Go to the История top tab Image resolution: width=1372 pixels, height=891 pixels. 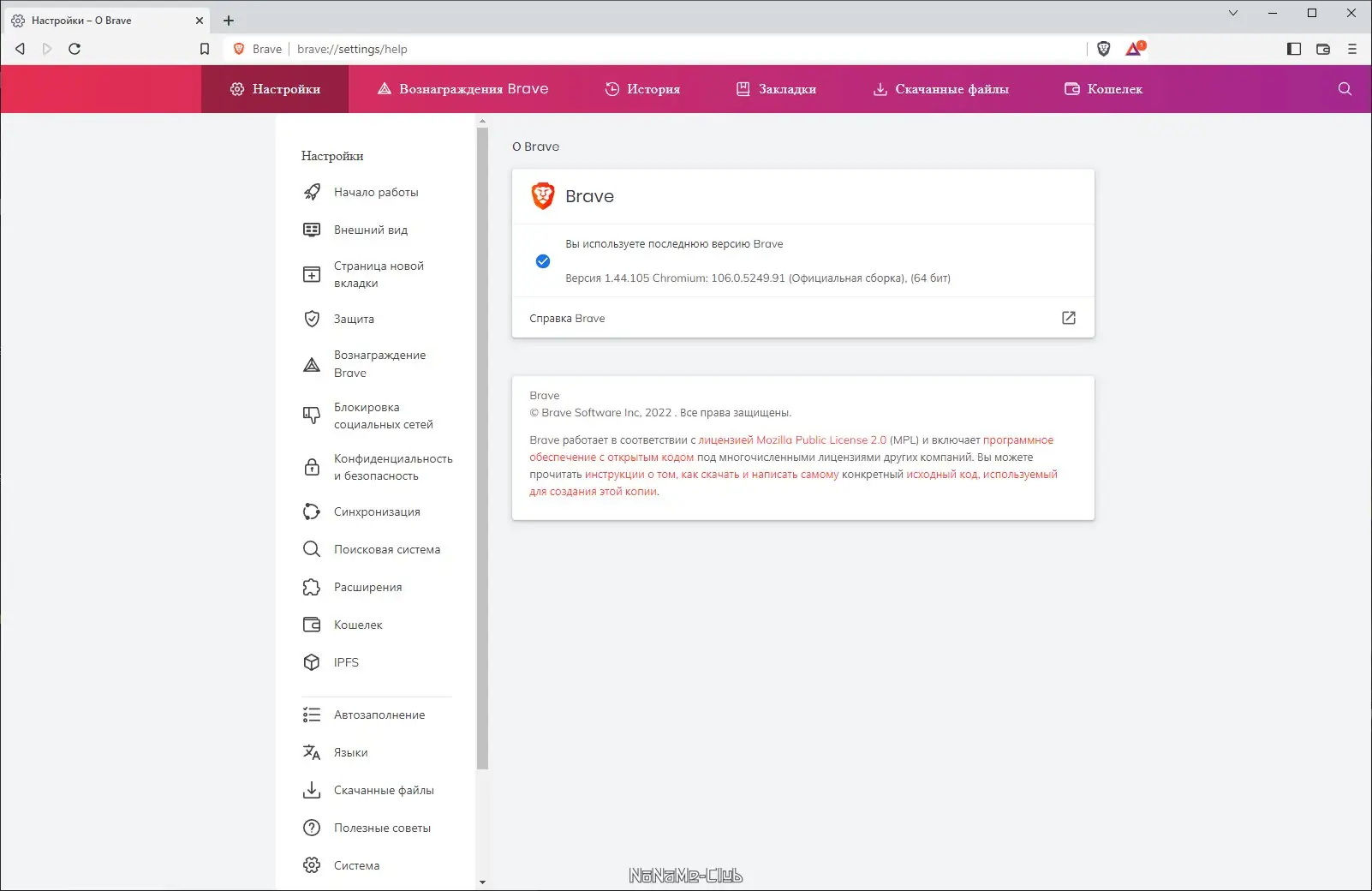(x=642, y=89)
